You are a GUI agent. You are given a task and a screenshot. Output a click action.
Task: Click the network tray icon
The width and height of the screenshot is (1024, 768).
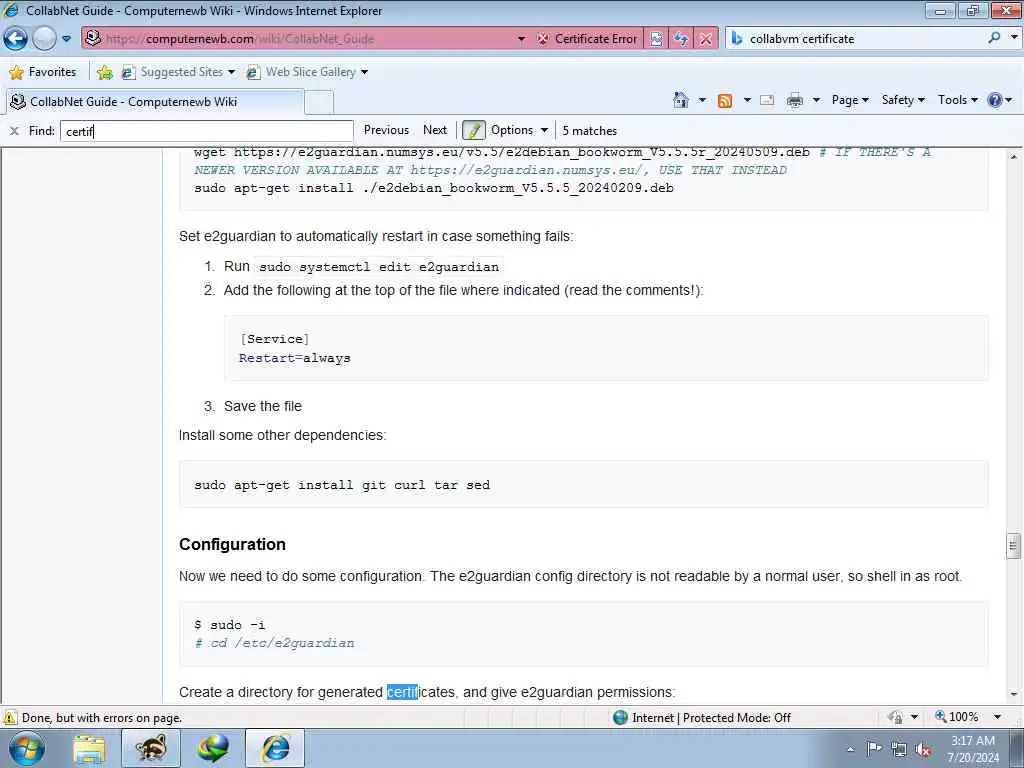click(x=899, y=749)
